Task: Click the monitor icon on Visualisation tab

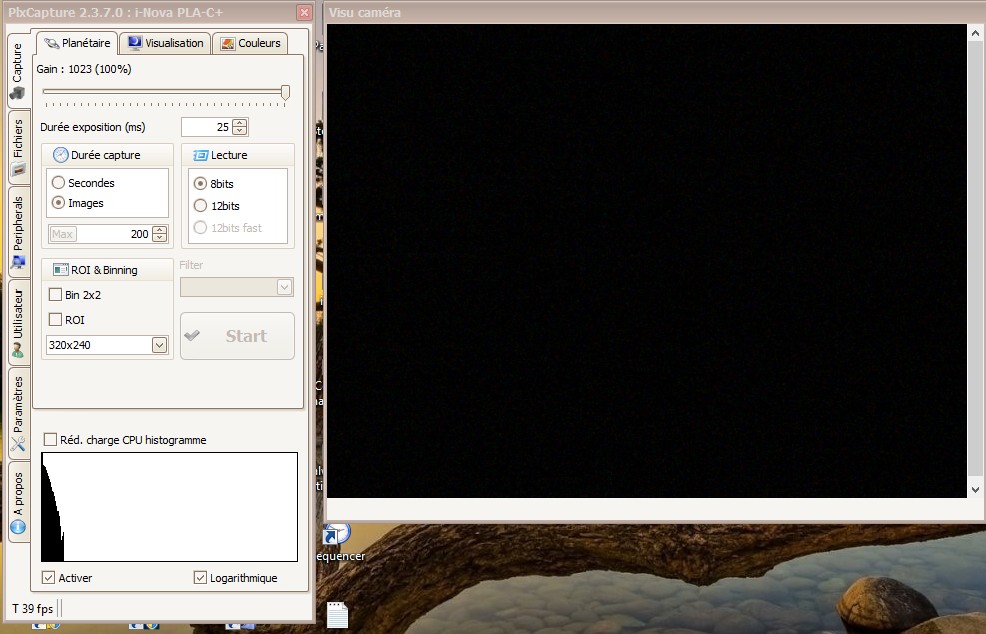Action: (135, 43)
